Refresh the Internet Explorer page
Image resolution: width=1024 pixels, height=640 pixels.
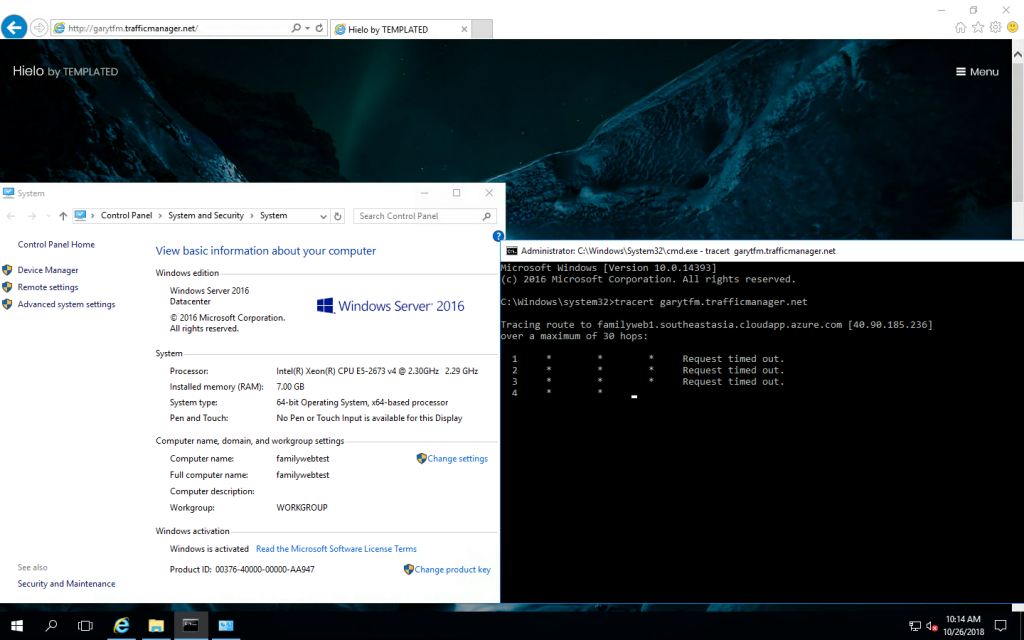pos(319,28)
